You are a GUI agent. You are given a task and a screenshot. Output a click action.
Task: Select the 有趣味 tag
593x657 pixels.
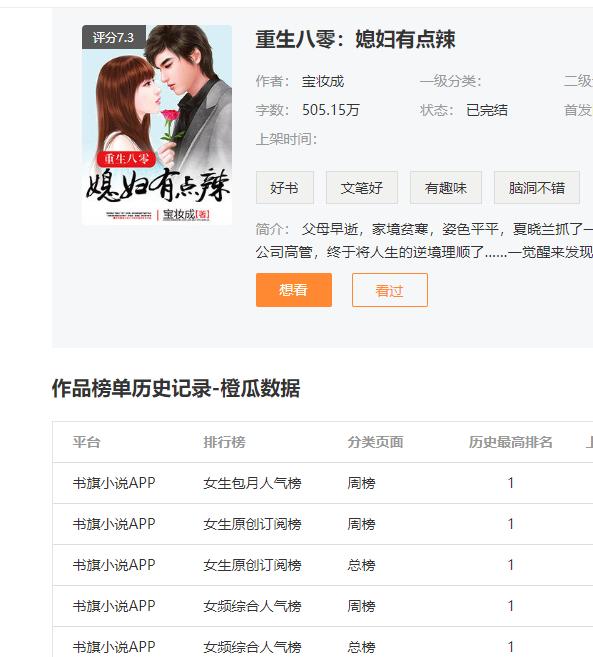coord(445,187)
